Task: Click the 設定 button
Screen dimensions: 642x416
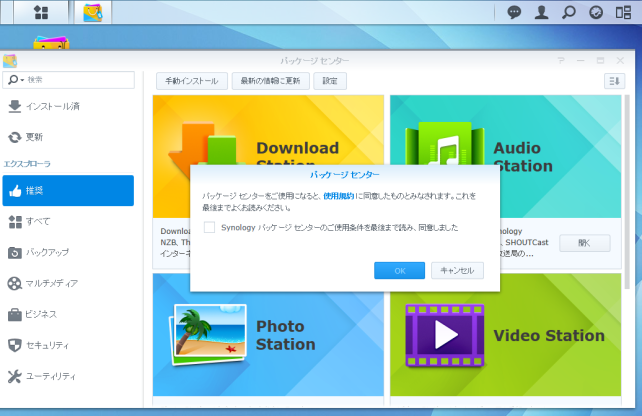Action: point(330,81)
